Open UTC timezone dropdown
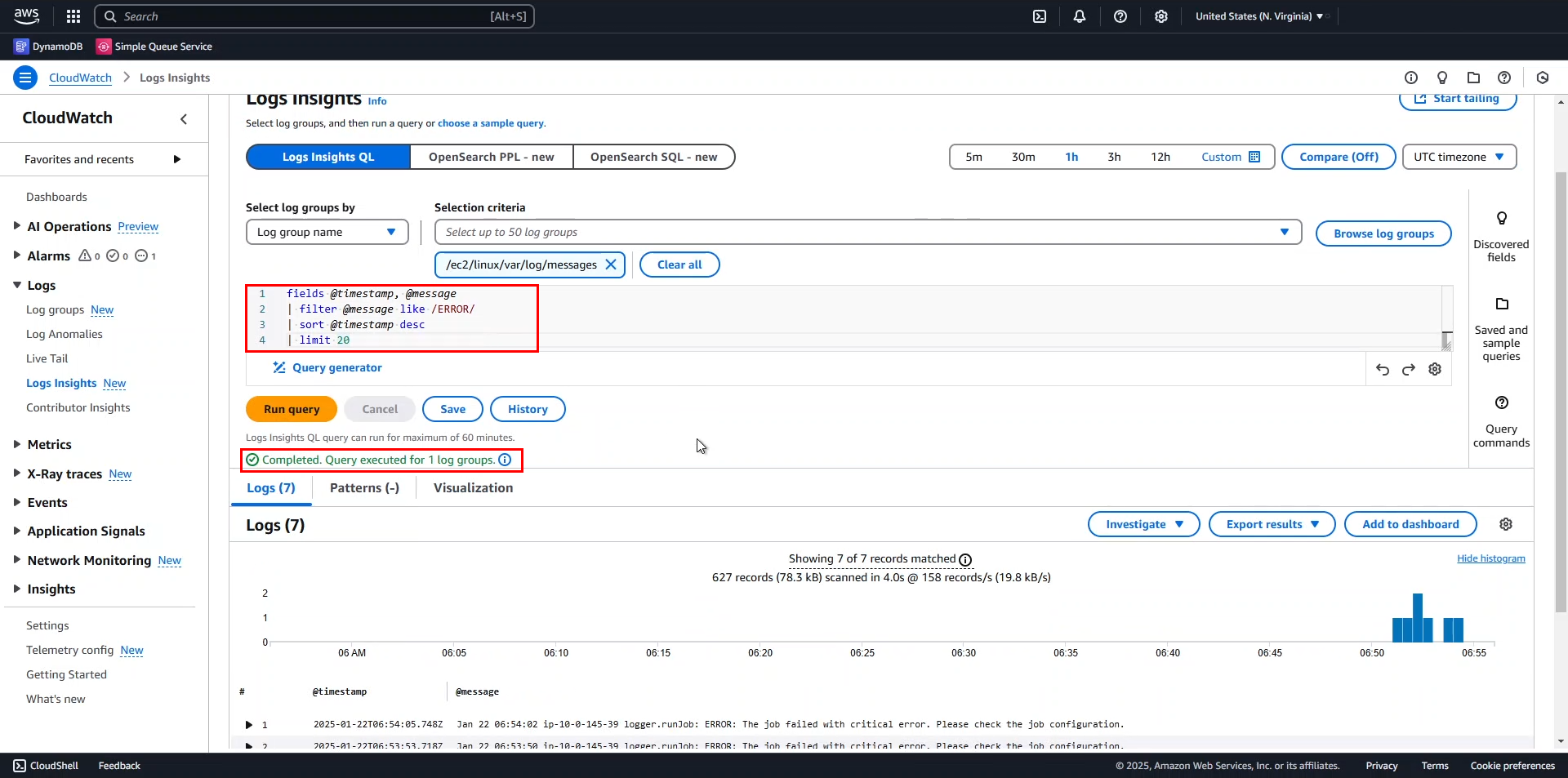The image size is (1568, 778). pyautogui.click(x=1459, y=157)
